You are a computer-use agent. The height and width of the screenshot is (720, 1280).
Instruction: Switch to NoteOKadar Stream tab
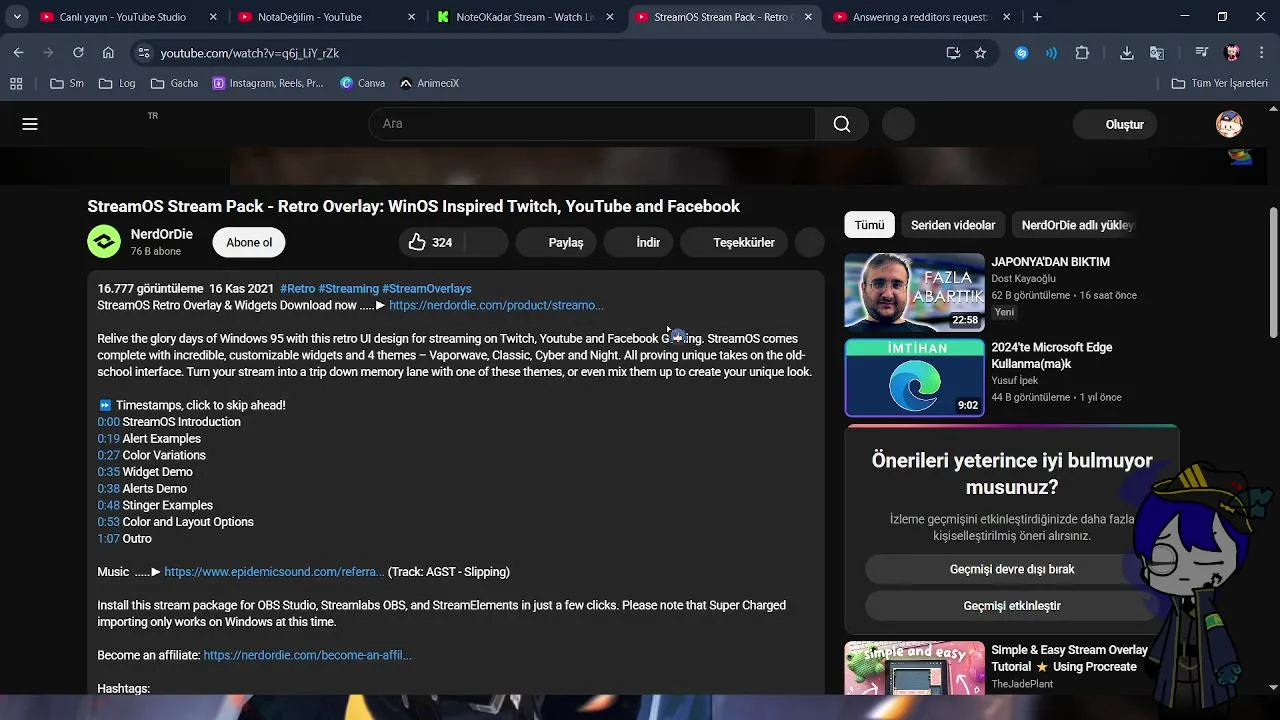click(524, 17)
